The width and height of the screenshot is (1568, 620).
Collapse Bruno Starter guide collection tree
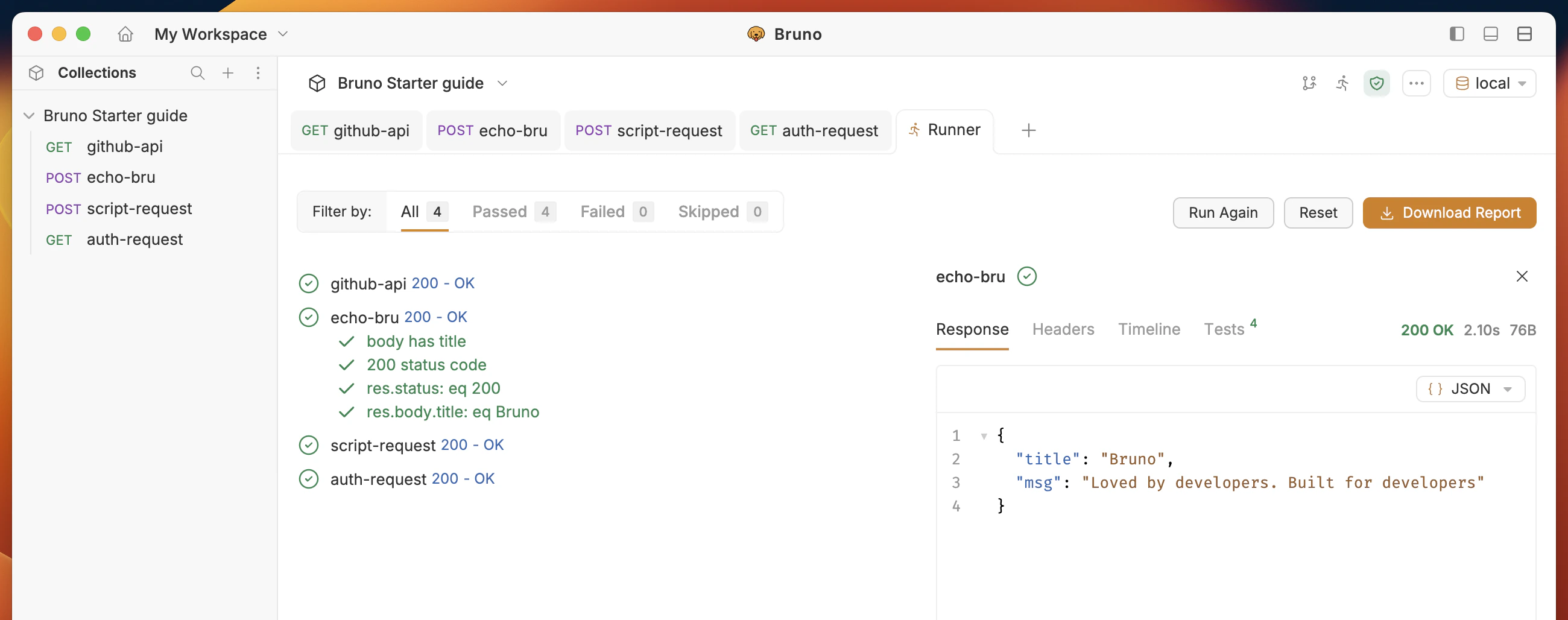point(28,116)
